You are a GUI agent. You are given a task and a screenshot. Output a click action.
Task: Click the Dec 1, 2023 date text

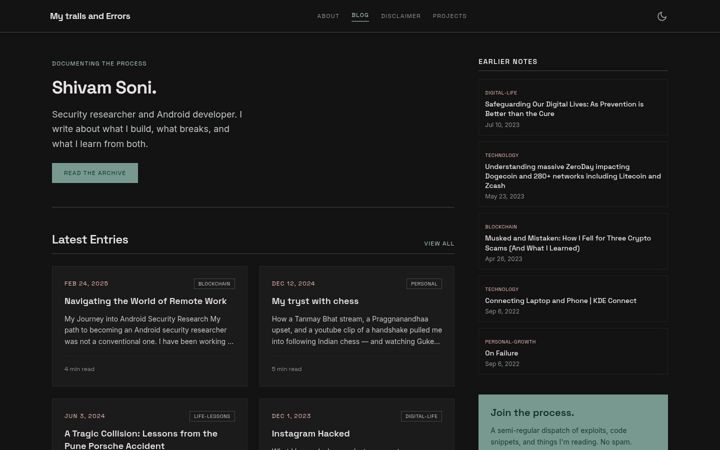pos(291,416)
